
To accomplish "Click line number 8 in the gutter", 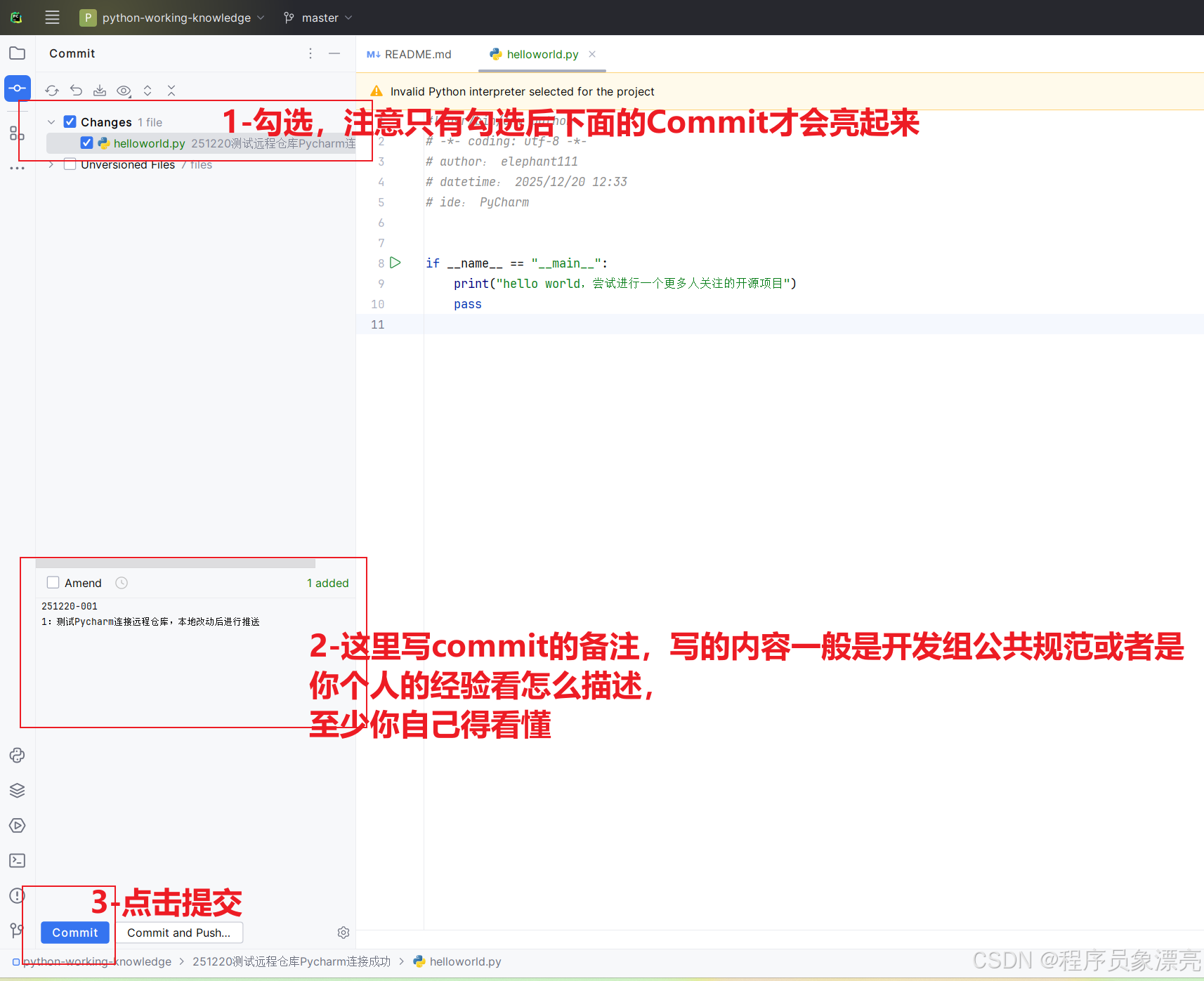I will [381, 263].
